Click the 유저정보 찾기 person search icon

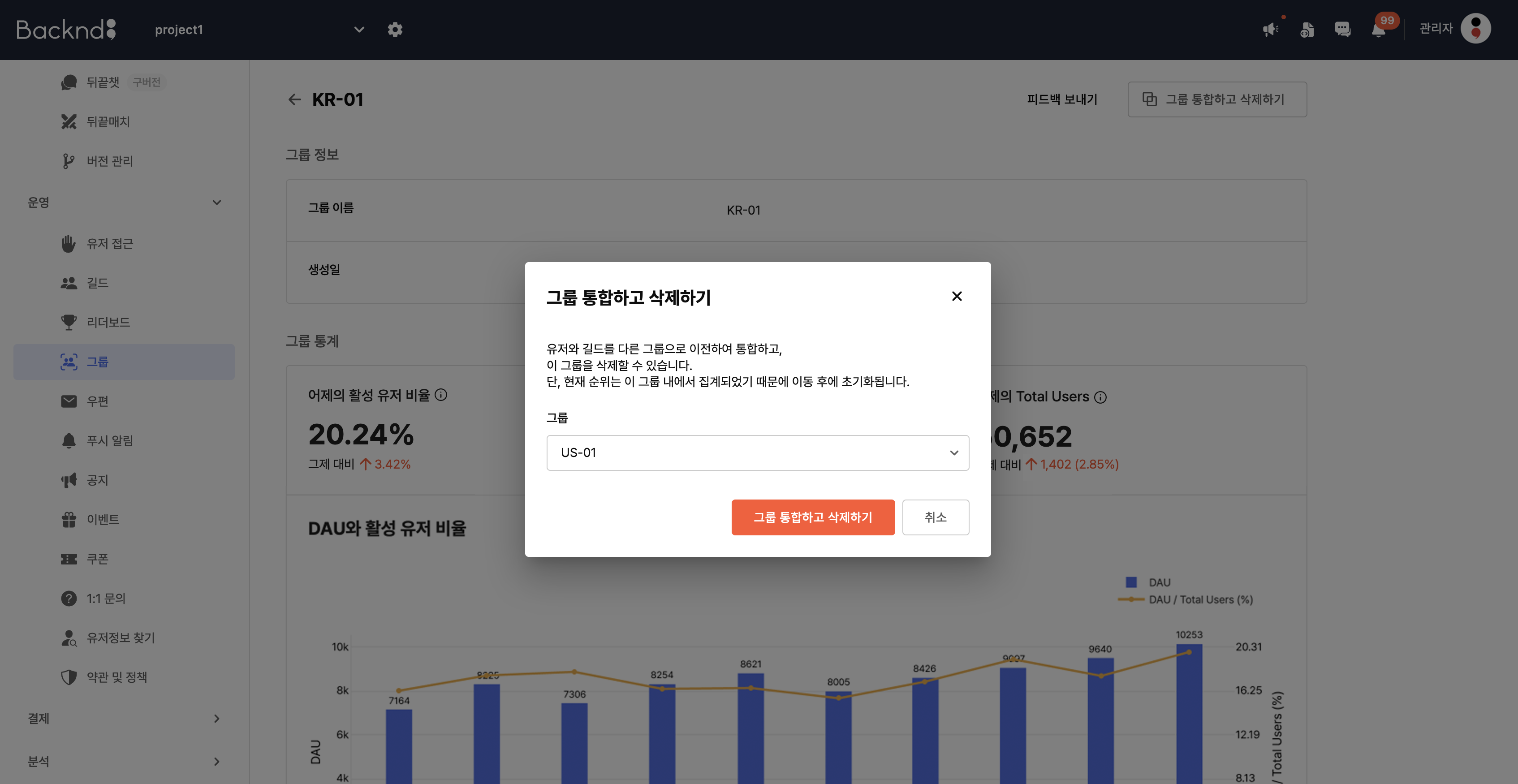(x=69, y=638)
